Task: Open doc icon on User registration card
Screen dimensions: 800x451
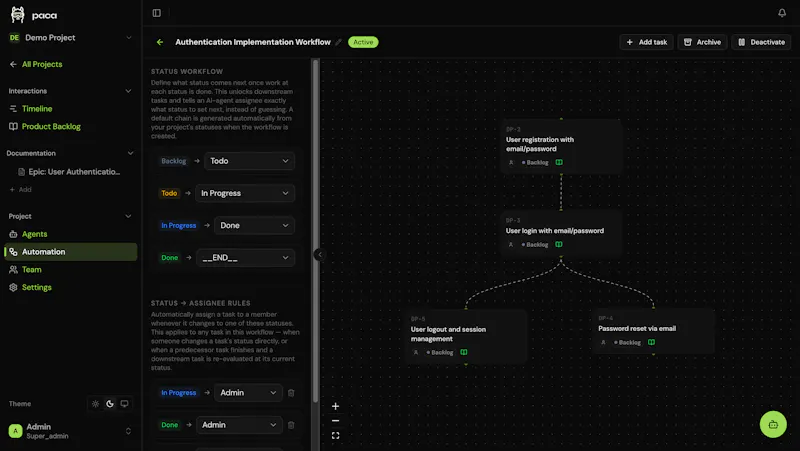Action: [x=559, y=162]
